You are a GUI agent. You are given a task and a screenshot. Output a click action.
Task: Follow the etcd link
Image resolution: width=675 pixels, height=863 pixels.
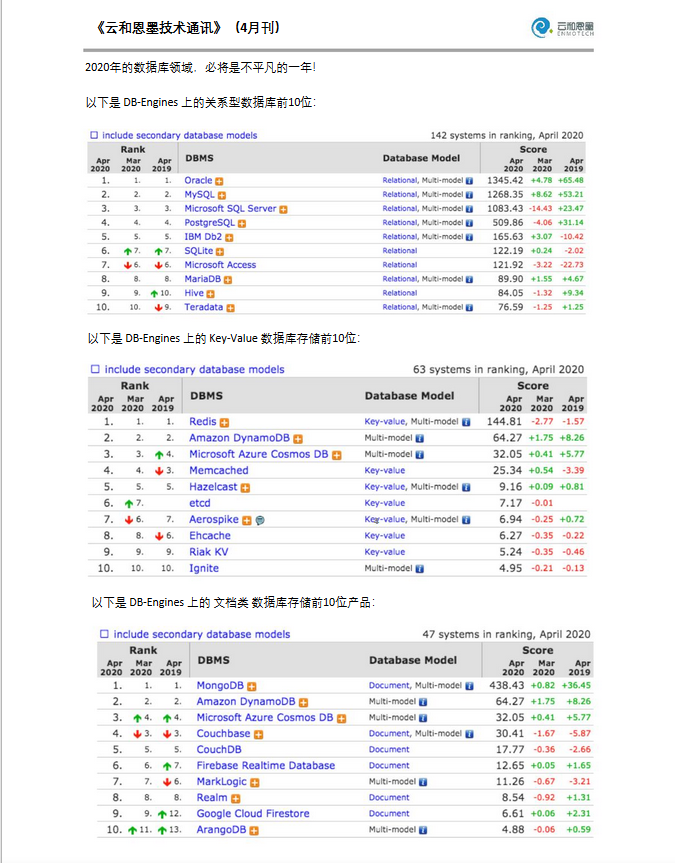200,503
